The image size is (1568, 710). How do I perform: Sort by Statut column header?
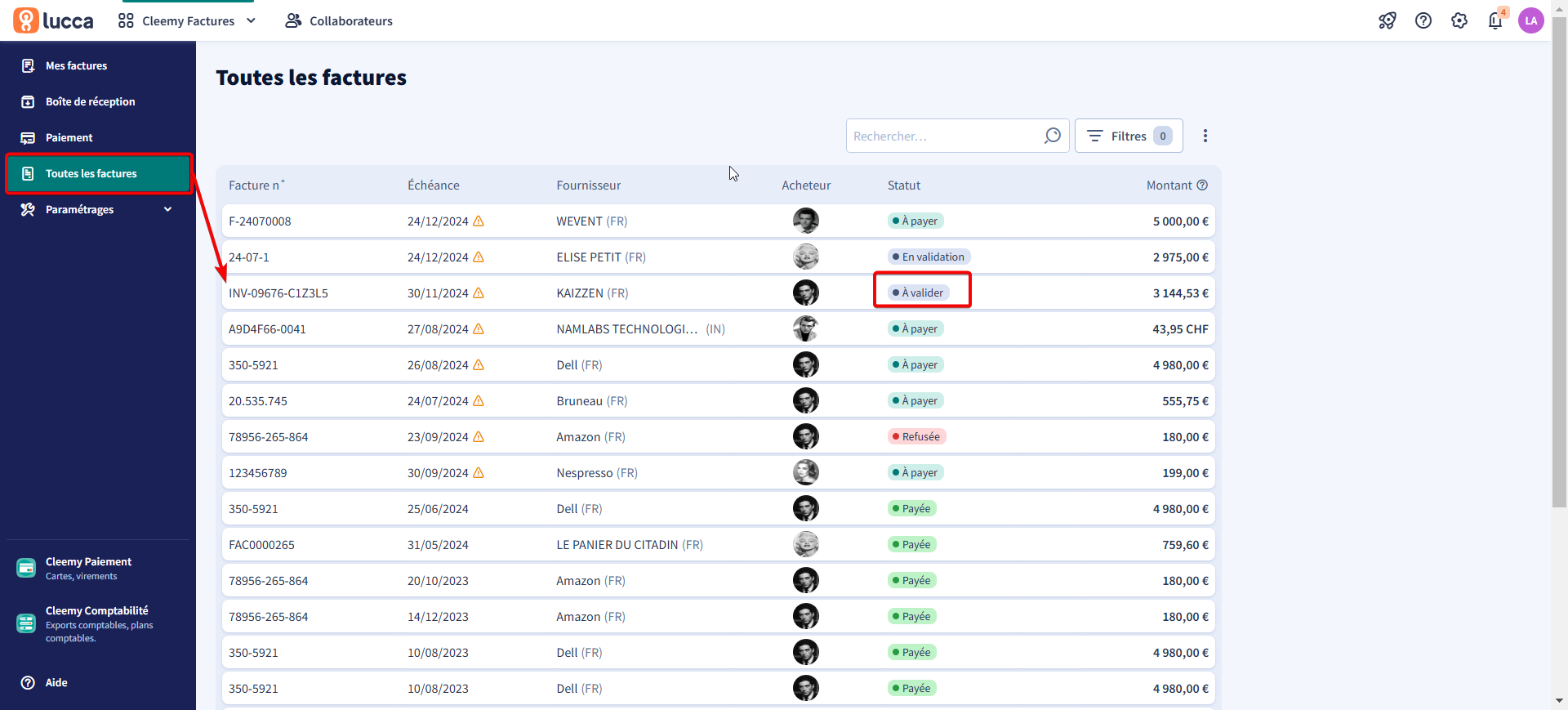click(904, 185)
